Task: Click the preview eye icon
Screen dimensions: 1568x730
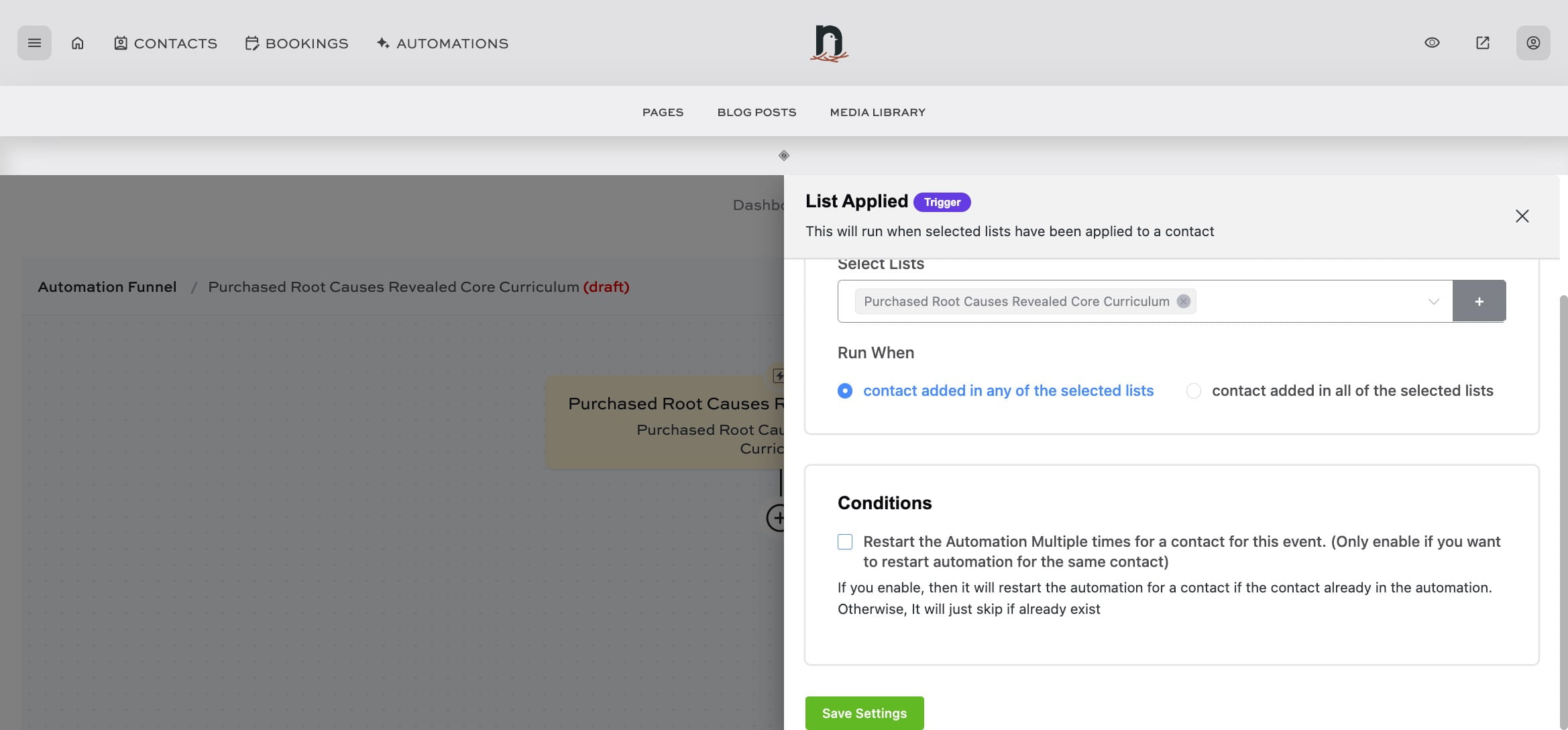Action: (1432, 42)
